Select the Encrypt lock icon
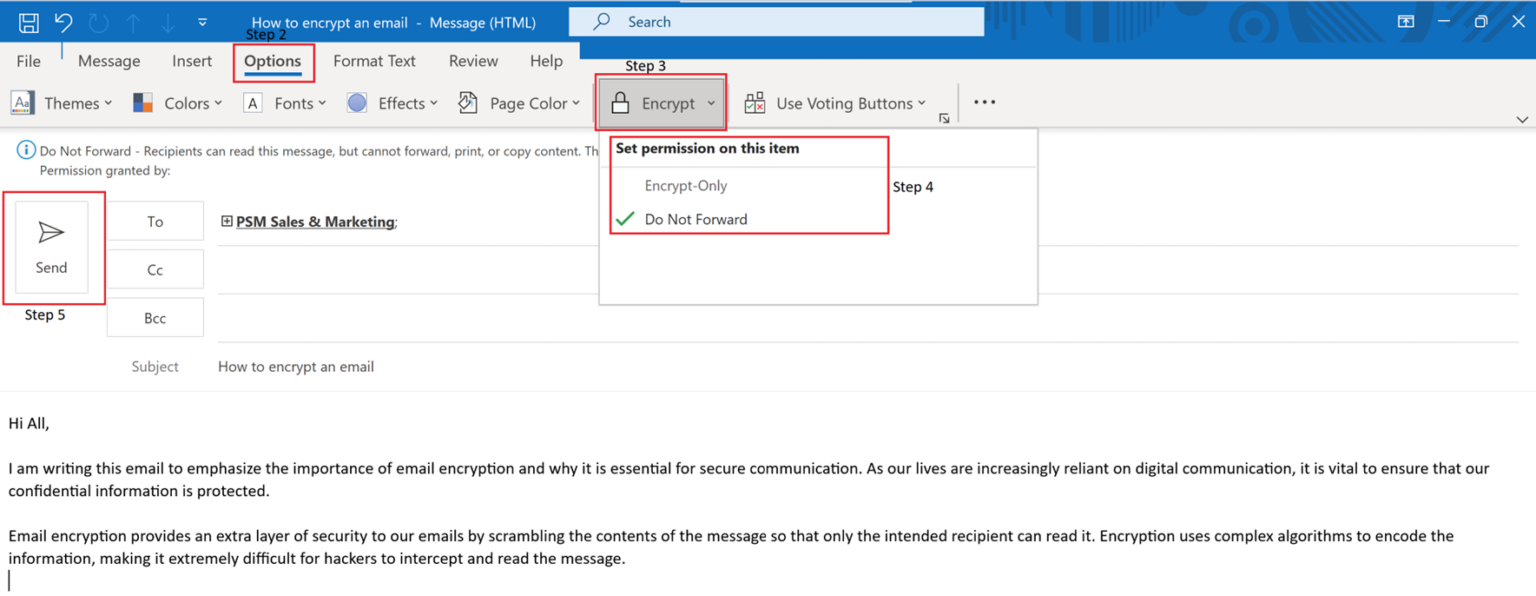 [x=620, y=102]
